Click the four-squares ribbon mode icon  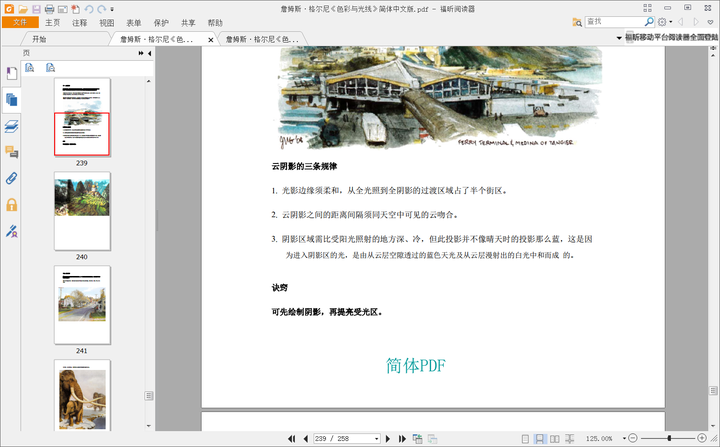click(647, 8)
